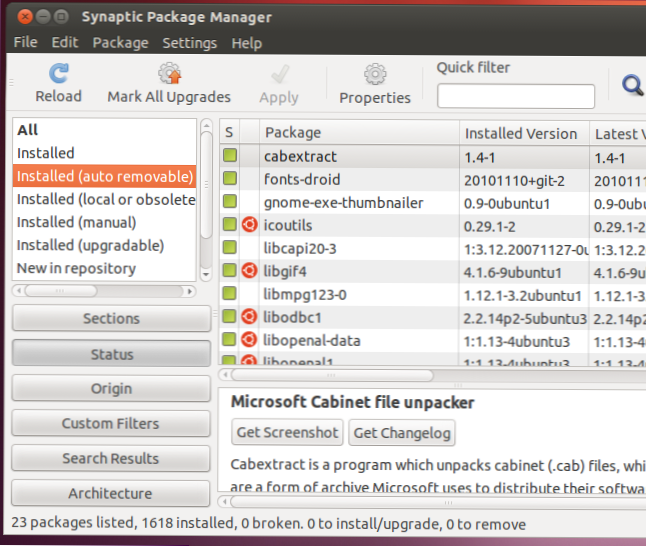Toggle the status checkbox for fonts-droid
Viewport: 646px width, 546px height.
pos(230,180)
